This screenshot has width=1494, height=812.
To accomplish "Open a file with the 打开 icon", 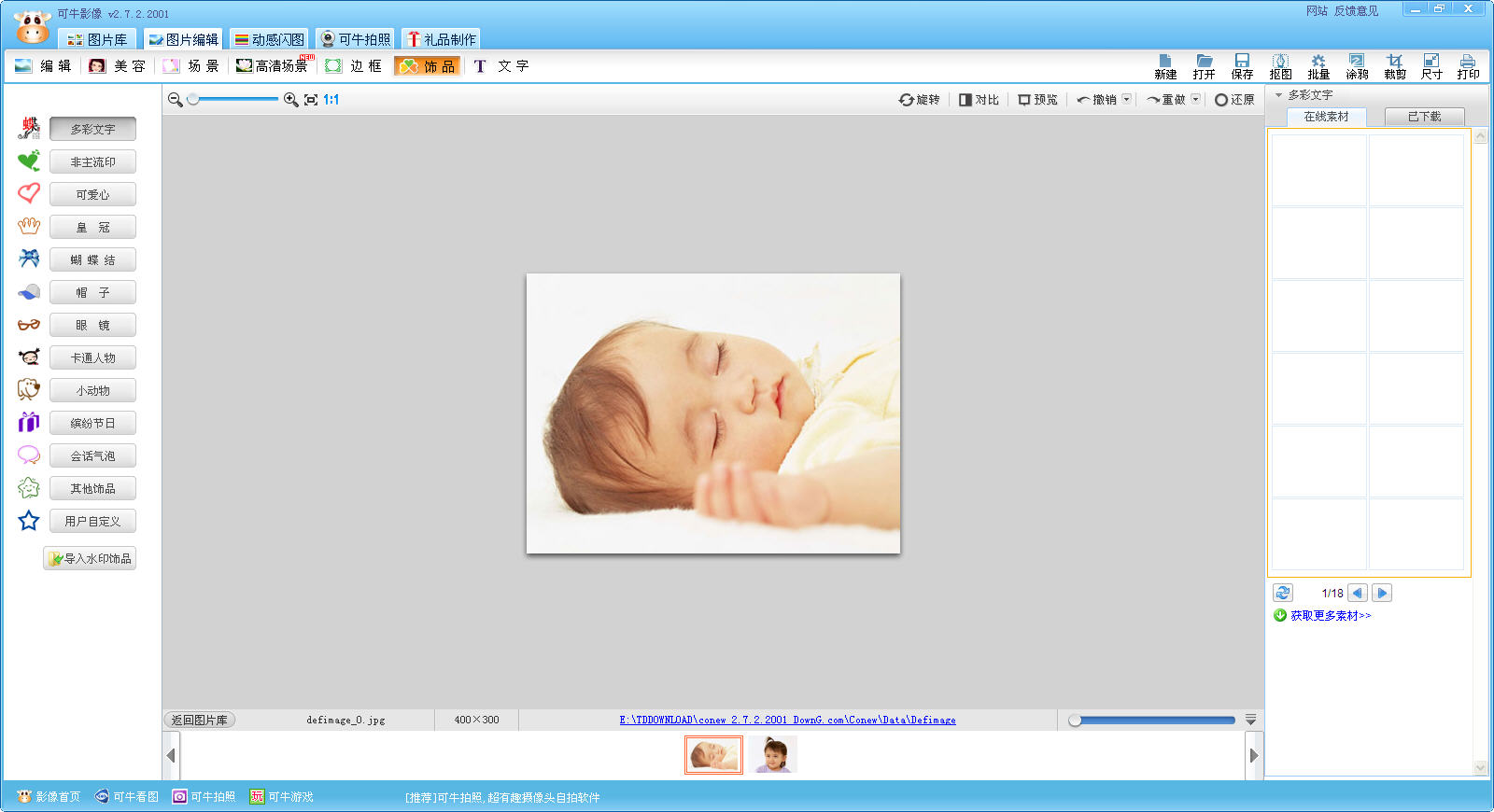I will click(x=1204, y=65).
